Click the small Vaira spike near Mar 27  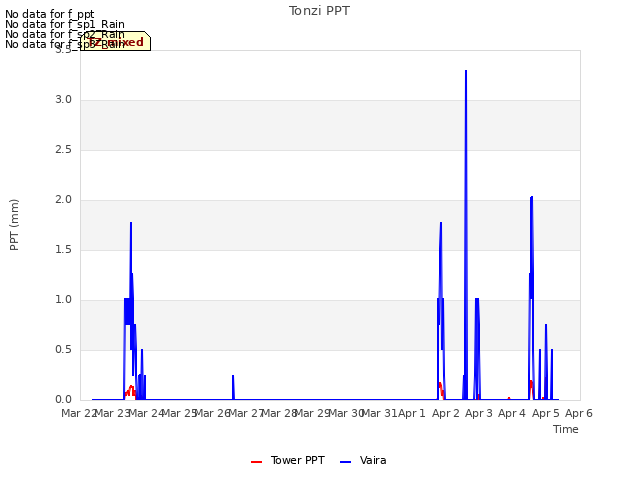(233, 387)
